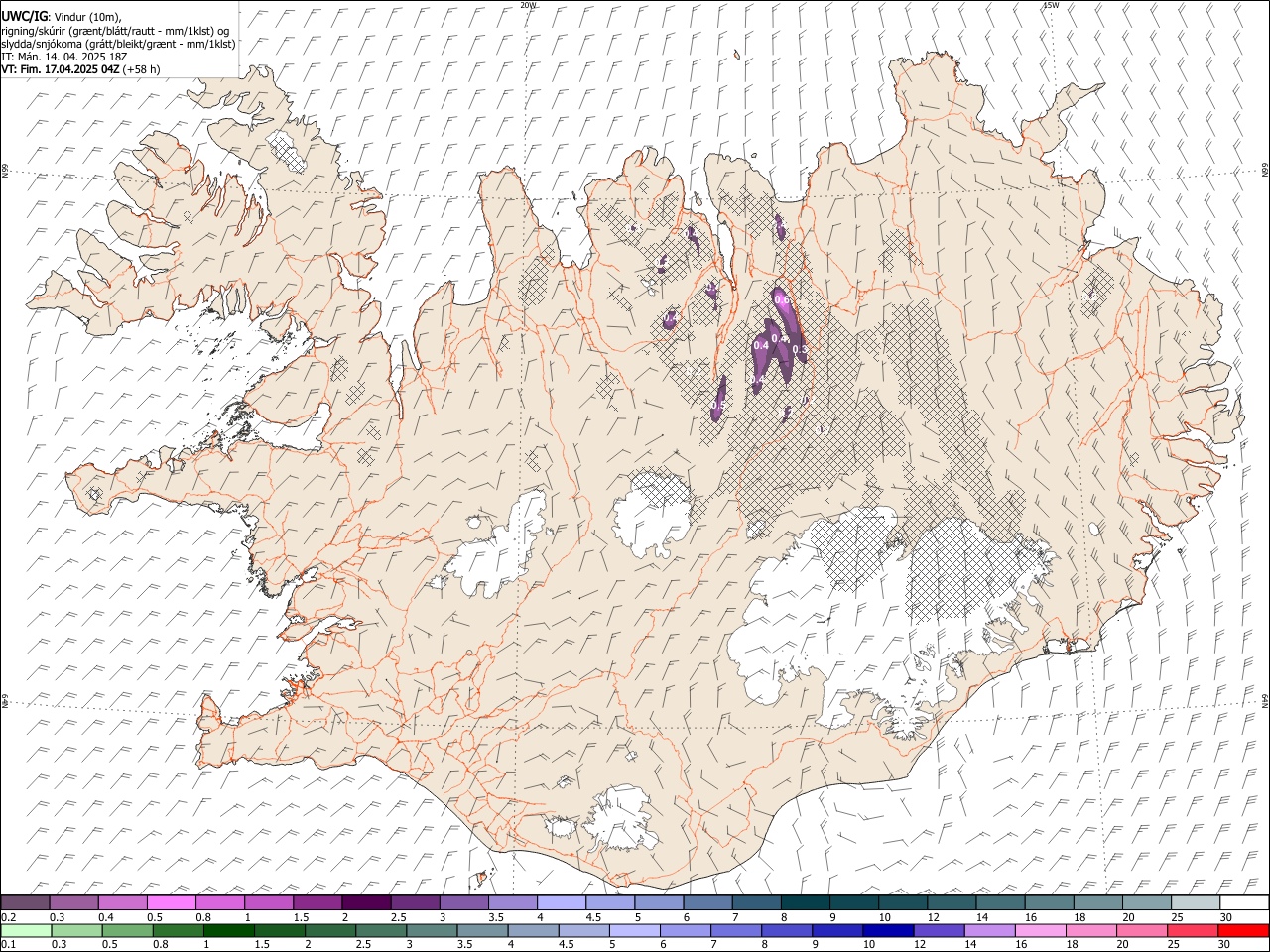The width and height of the screenshot is (1270, 952).
Task: Click the '0.6' value on the map snow patch
Action: pos(780,299)
